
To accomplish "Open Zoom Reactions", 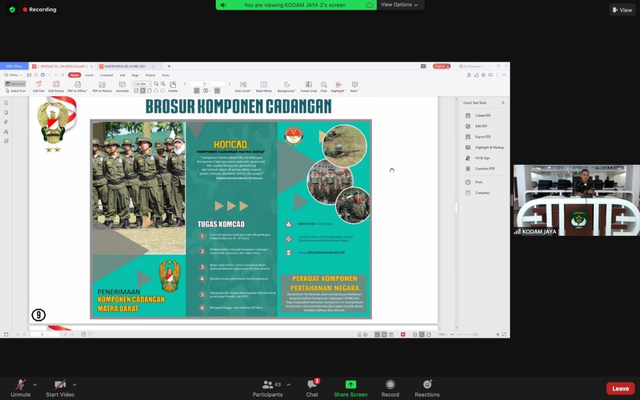I will click(427, 388).
